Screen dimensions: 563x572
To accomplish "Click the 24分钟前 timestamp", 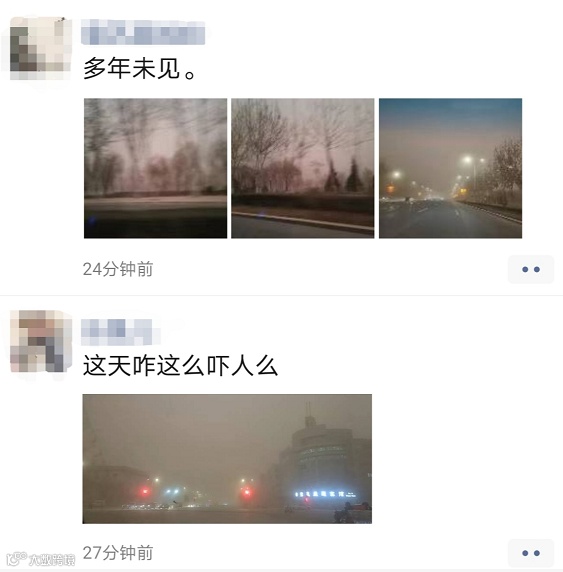I will click(118, 269).
